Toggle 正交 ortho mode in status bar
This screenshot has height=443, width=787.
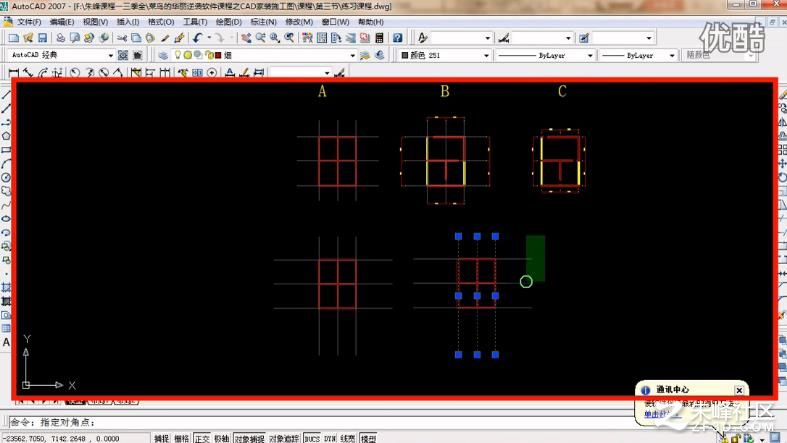(202, 438)
